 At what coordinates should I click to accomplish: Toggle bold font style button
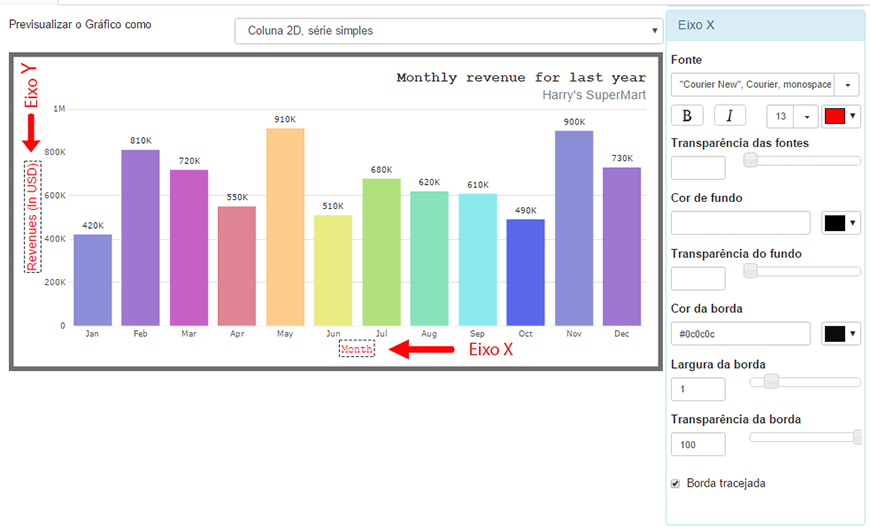(687, 115)
